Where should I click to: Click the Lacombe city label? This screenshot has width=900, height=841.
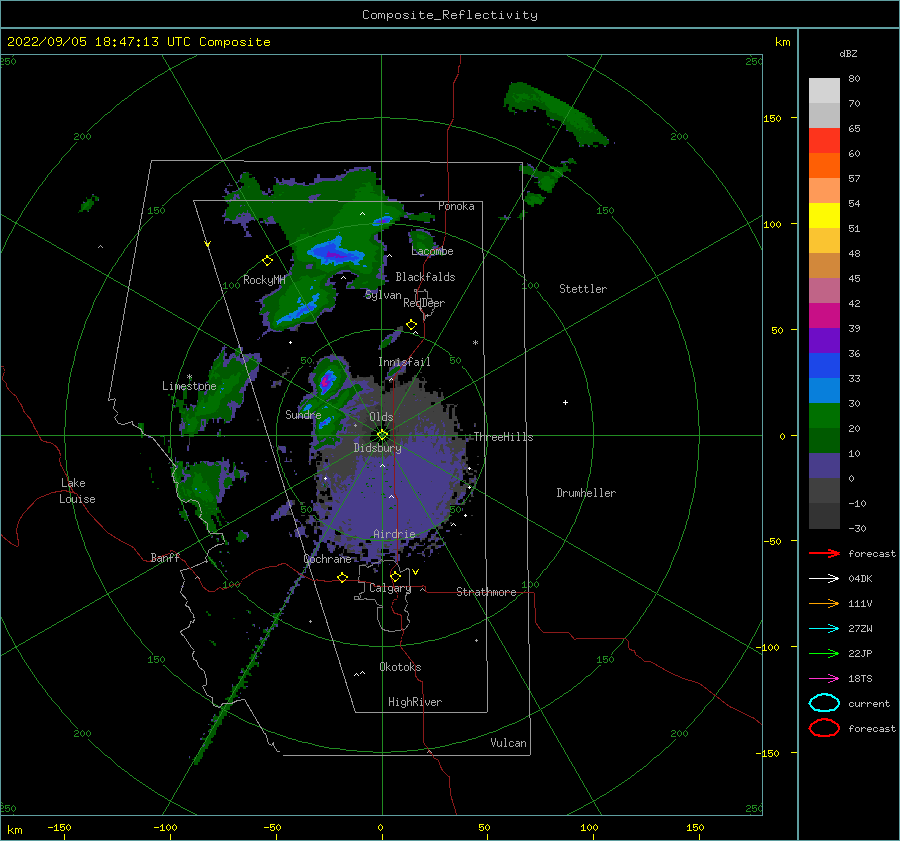[x=432, y=251]
